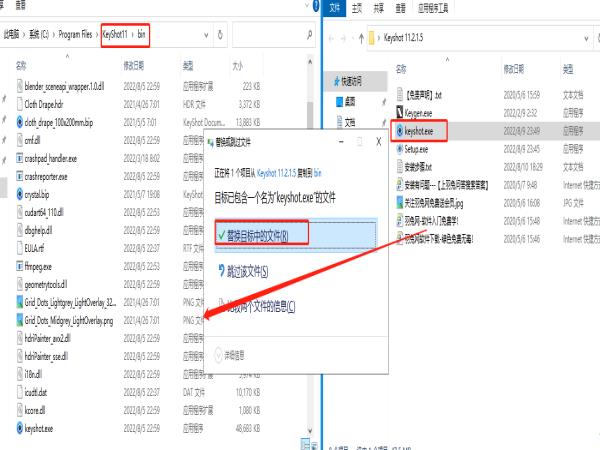Viewport: 600px width, 450px height.
Task: Click the crashreporter.exe file icon
Action: pyautogui.click(x=20, y=176)
